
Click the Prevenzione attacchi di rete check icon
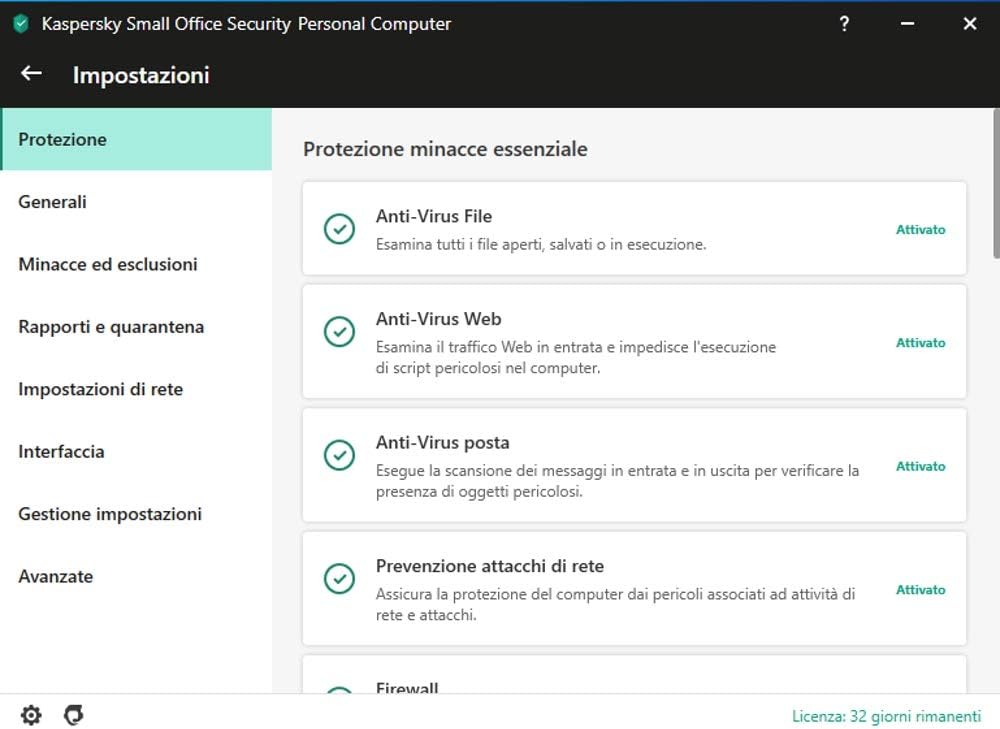tap(339, 578)
